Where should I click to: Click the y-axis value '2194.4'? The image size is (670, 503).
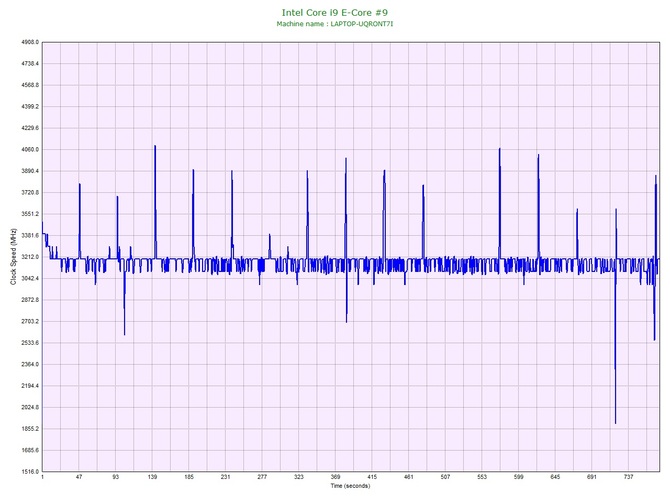click(30, 386)
